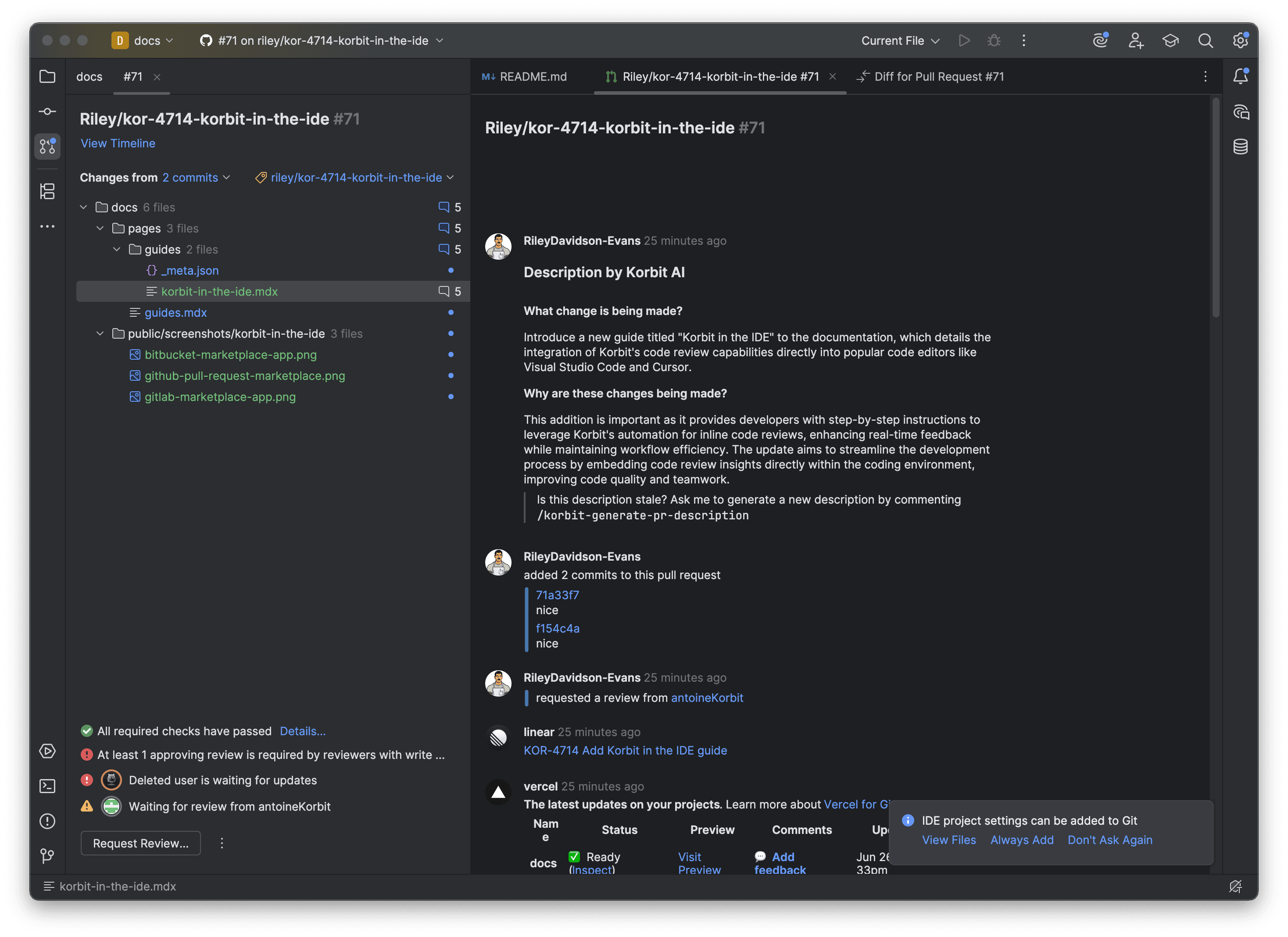Screen dimensions: 1288x937
Task: Click the Debug bug icon
Action: click(994, 40)
